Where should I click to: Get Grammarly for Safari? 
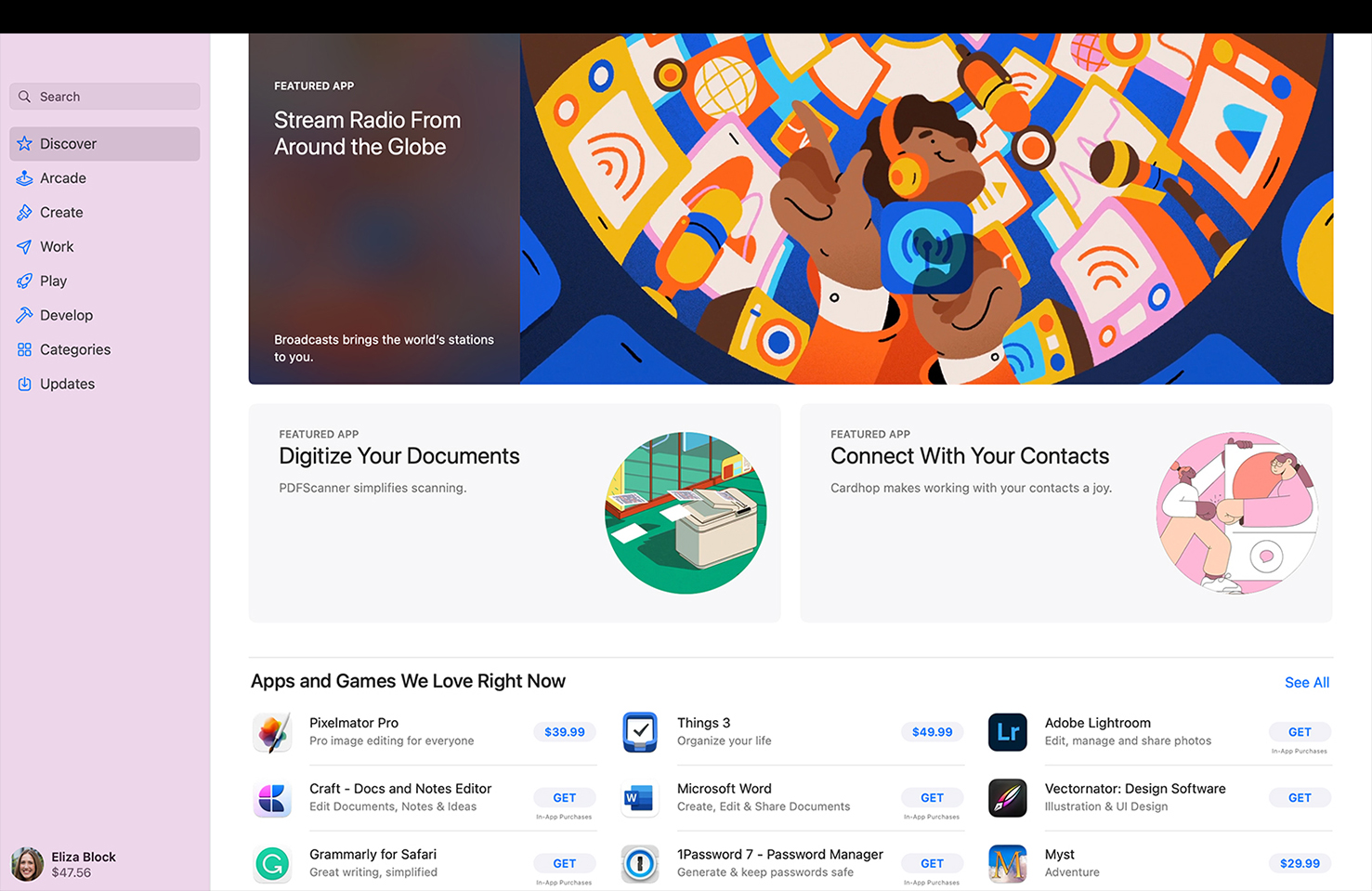point(565,864)
